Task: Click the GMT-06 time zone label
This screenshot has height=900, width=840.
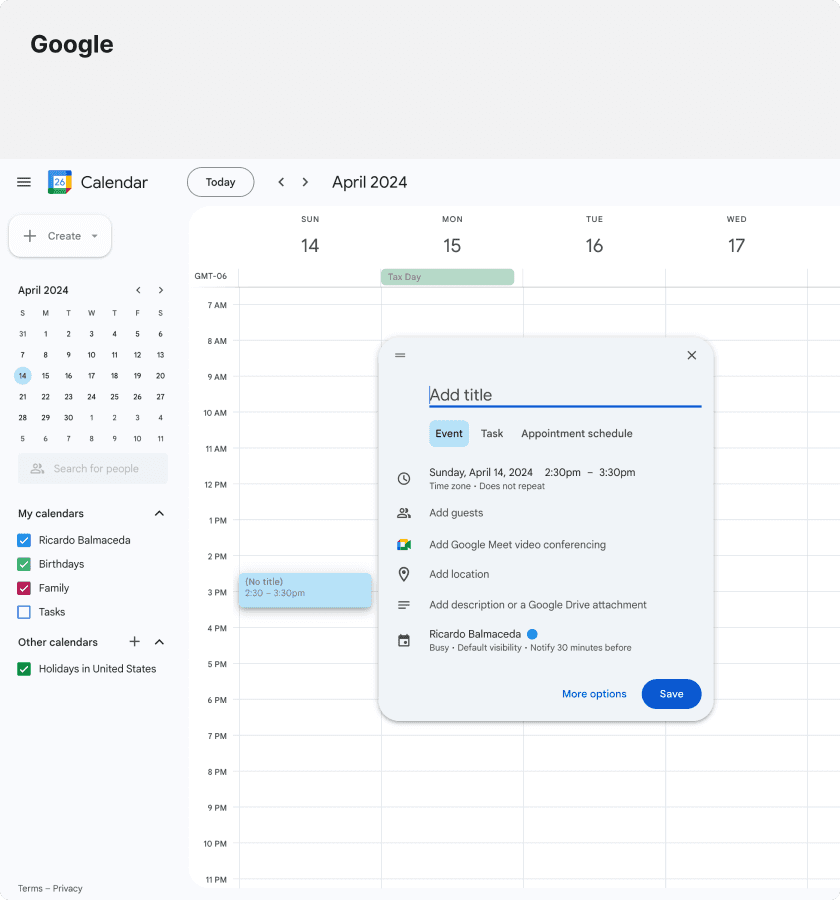Action: pyautogui.click(x=211, y=276)
